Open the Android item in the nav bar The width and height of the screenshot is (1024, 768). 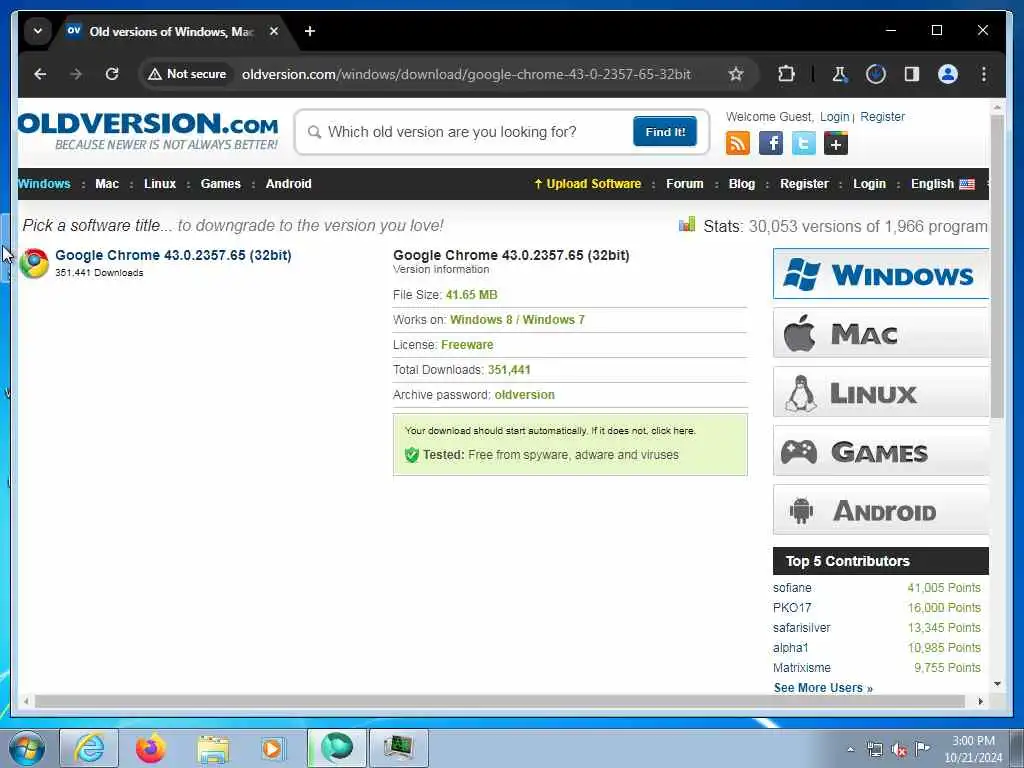[289, 184]
